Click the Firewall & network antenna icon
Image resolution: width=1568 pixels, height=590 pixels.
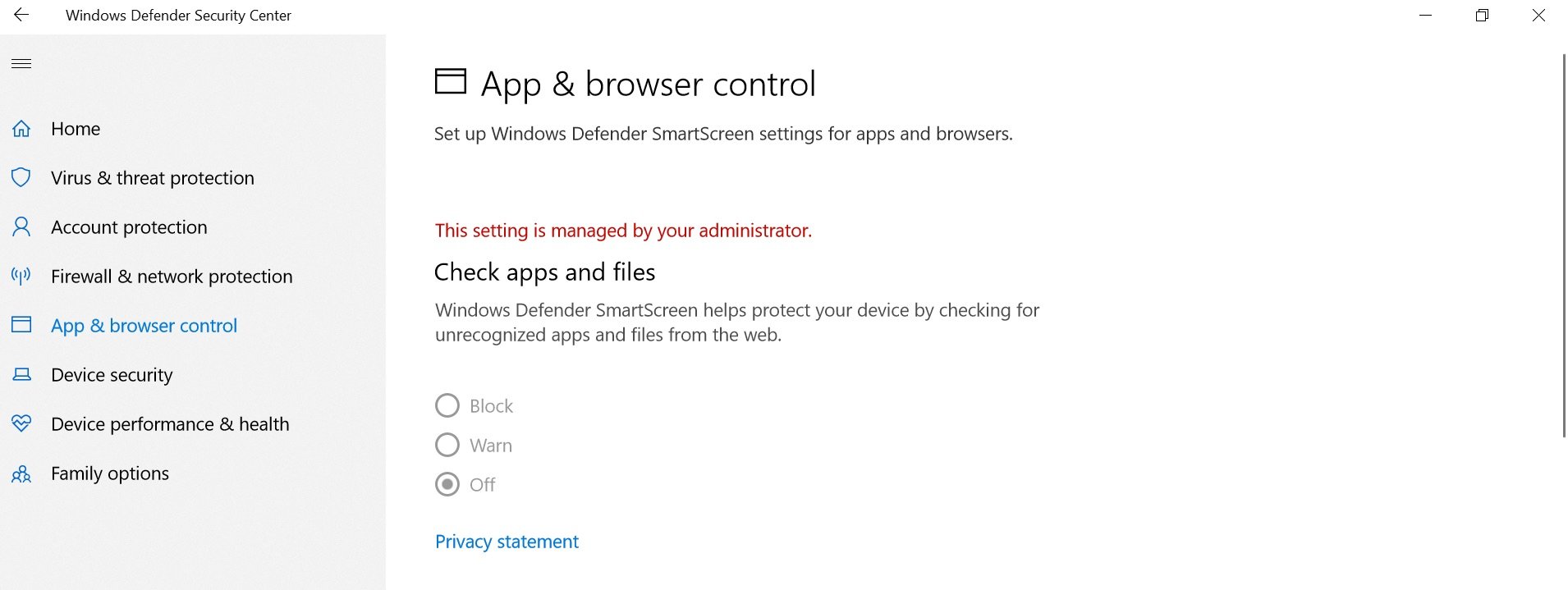(21, 276)
